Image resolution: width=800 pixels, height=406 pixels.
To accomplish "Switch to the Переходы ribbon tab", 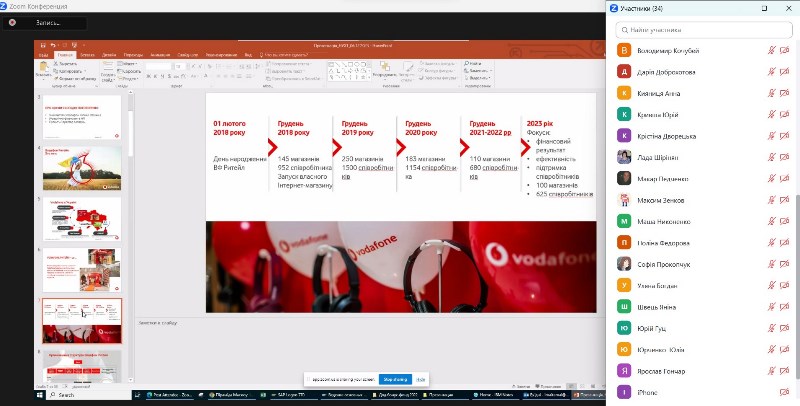I will [x=133, y=55].
